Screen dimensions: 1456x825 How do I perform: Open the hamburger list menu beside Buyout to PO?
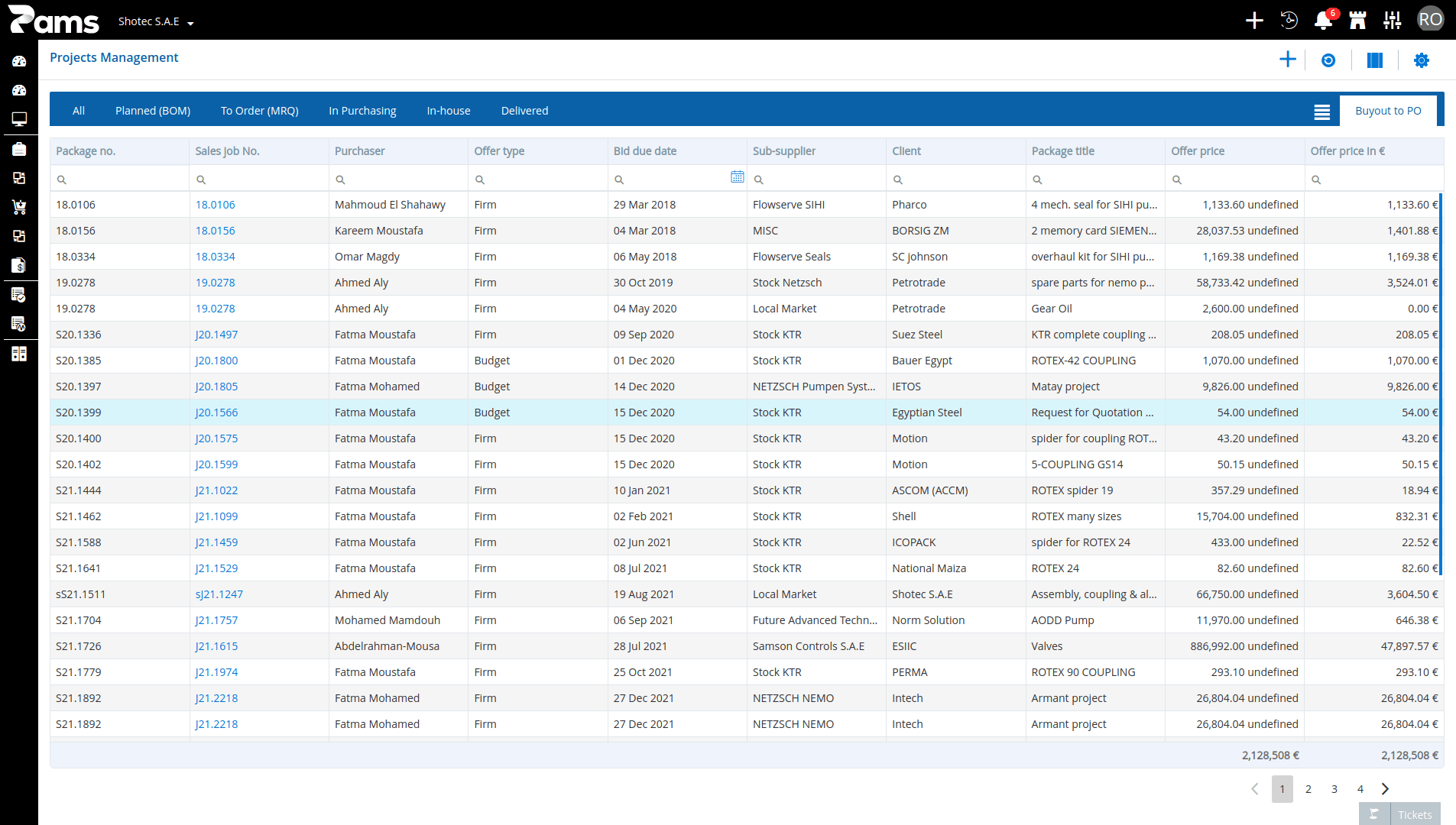1322,112
